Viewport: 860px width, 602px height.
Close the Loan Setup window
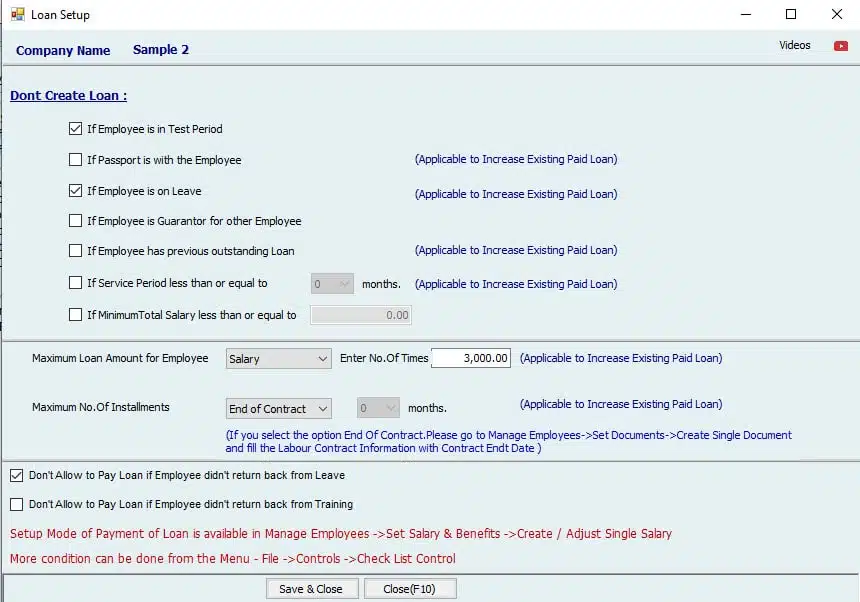[x=837, y=14]
